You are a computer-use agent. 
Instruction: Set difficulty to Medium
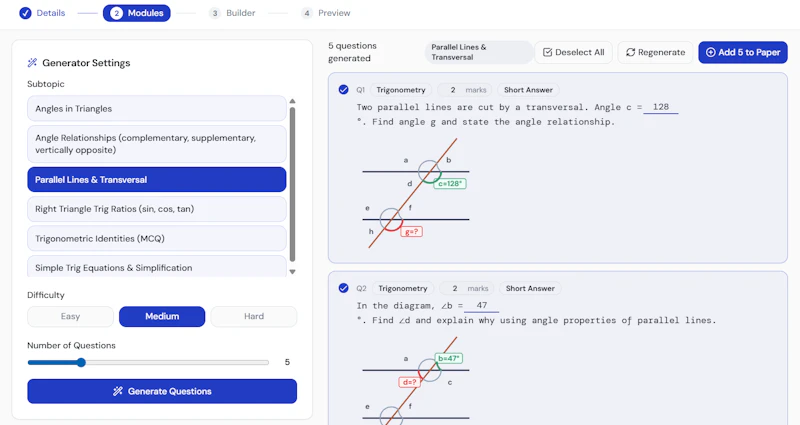[x=162, y=316]
